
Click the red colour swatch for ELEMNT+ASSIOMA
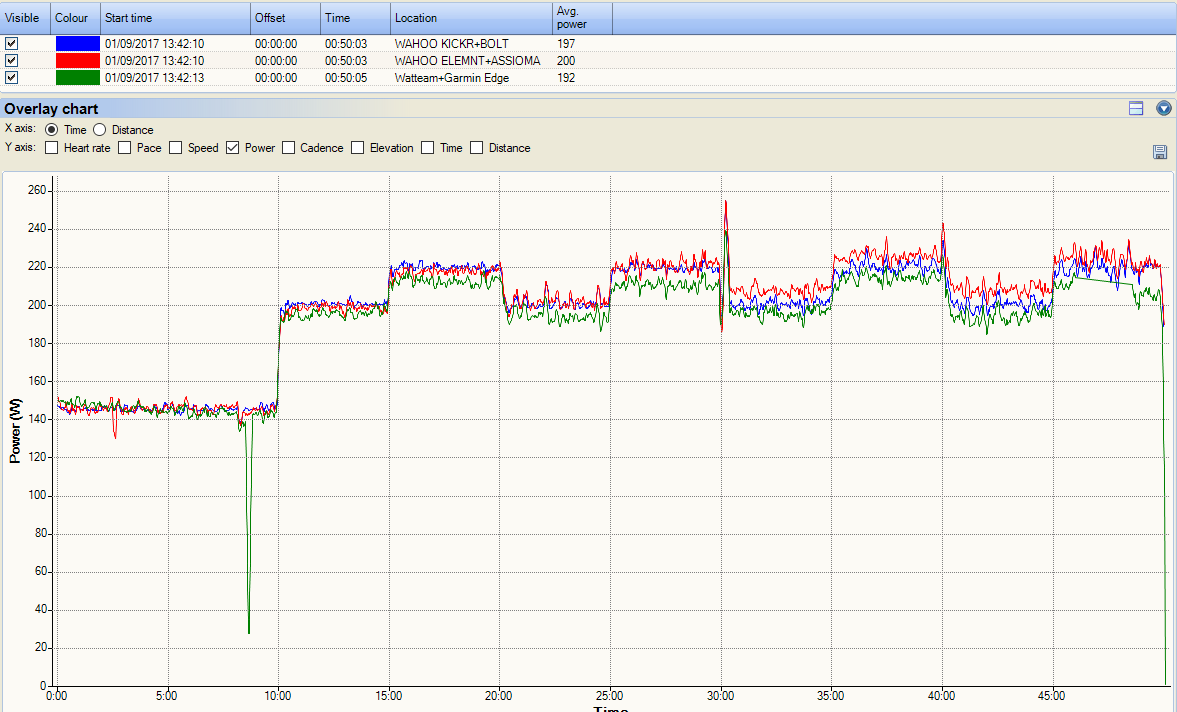(x=77, y=61)
